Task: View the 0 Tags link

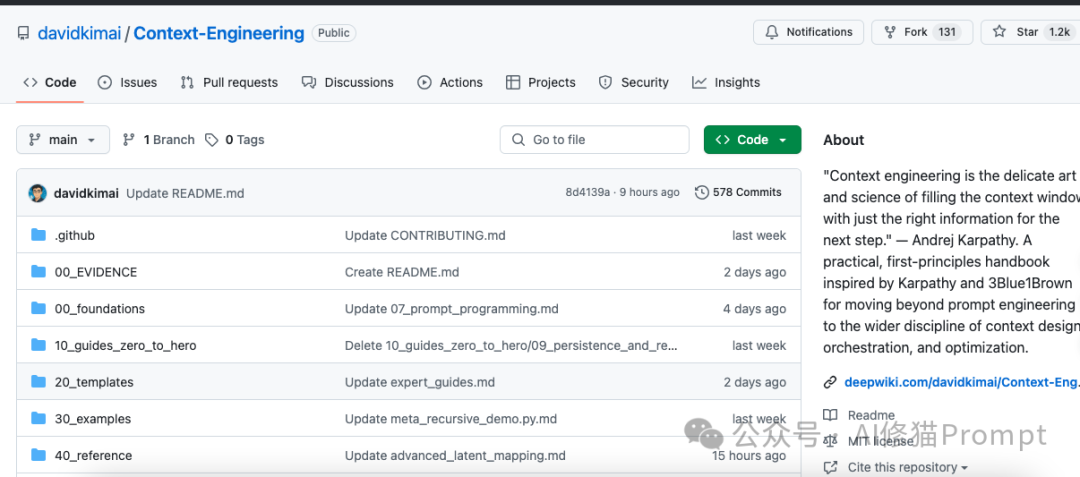Action: pos(235,140)
